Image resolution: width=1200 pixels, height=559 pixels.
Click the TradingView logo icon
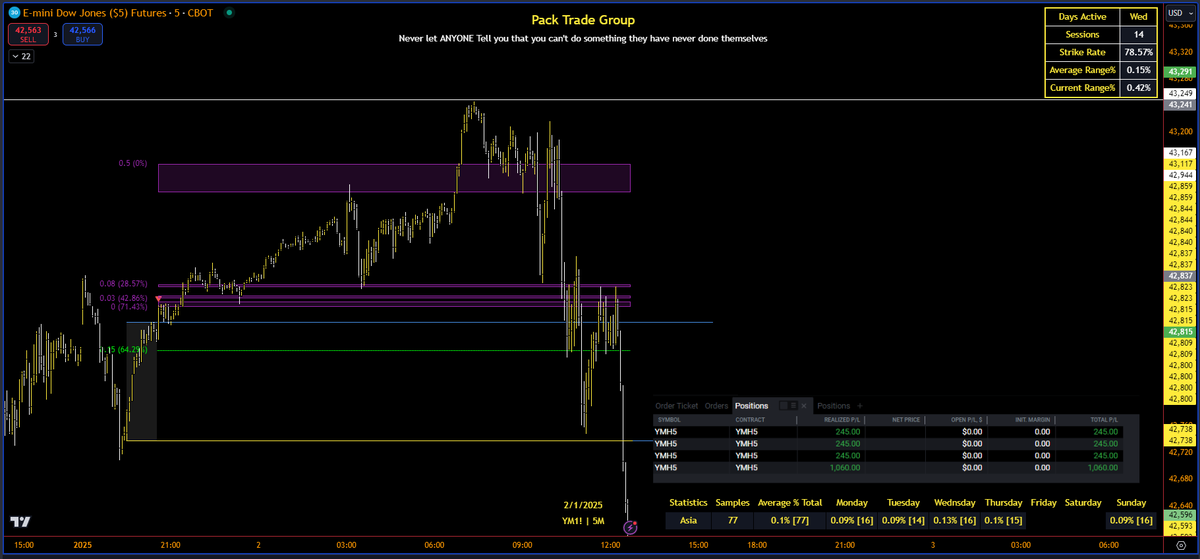(x=19, y=522)
